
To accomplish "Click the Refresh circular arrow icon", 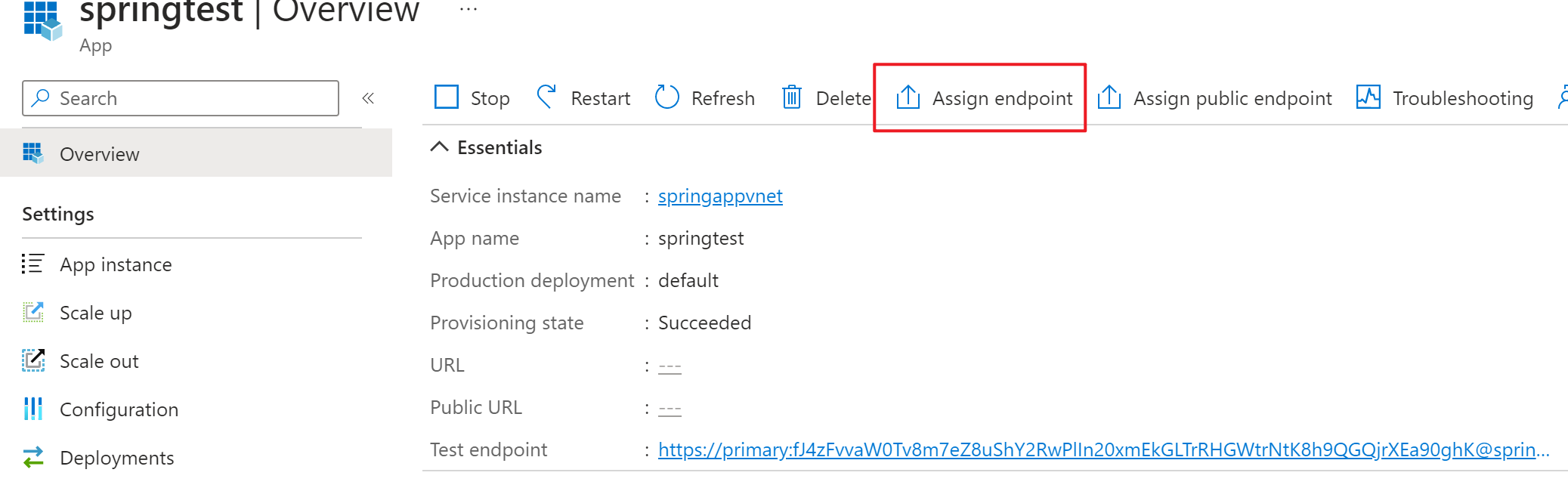I will tap(666, 97).
